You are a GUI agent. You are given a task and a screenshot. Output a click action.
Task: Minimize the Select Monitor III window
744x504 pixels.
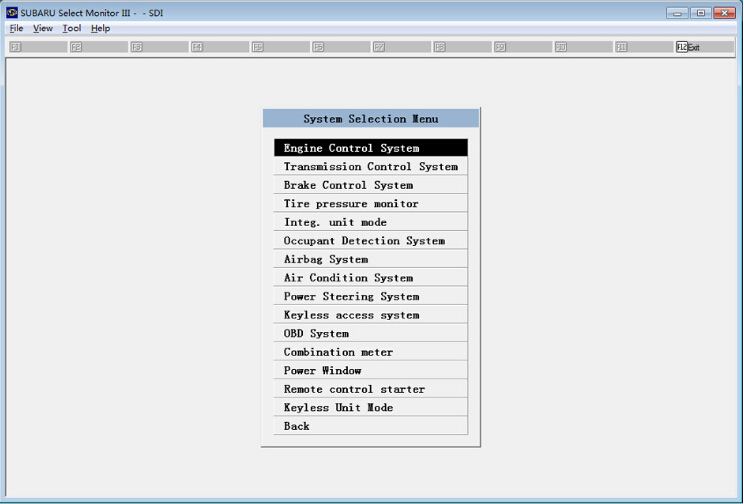[x=677, y=13]
